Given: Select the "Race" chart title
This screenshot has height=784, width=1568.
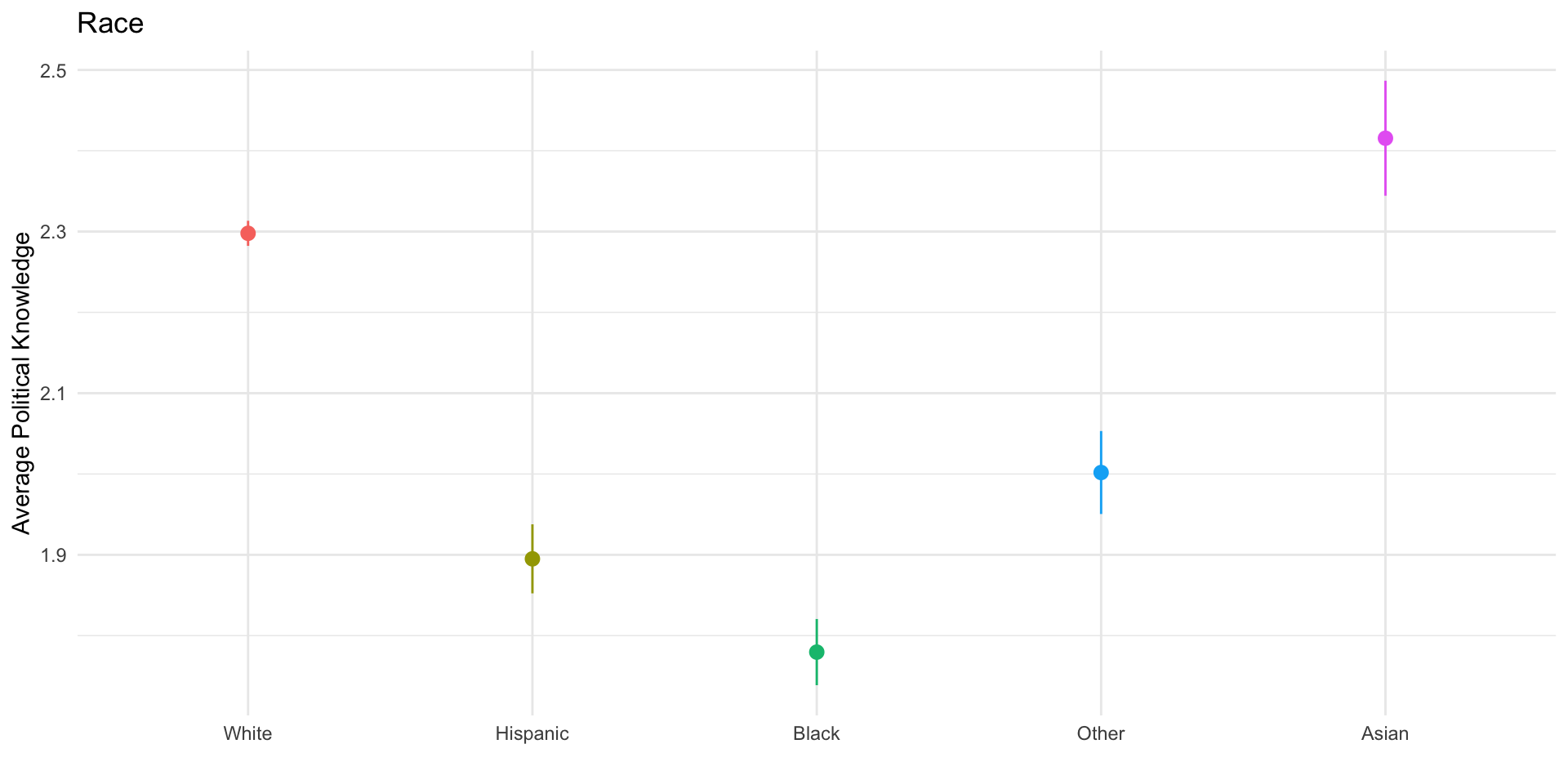Looking at the screenshot, I should (x=110, y=24).
